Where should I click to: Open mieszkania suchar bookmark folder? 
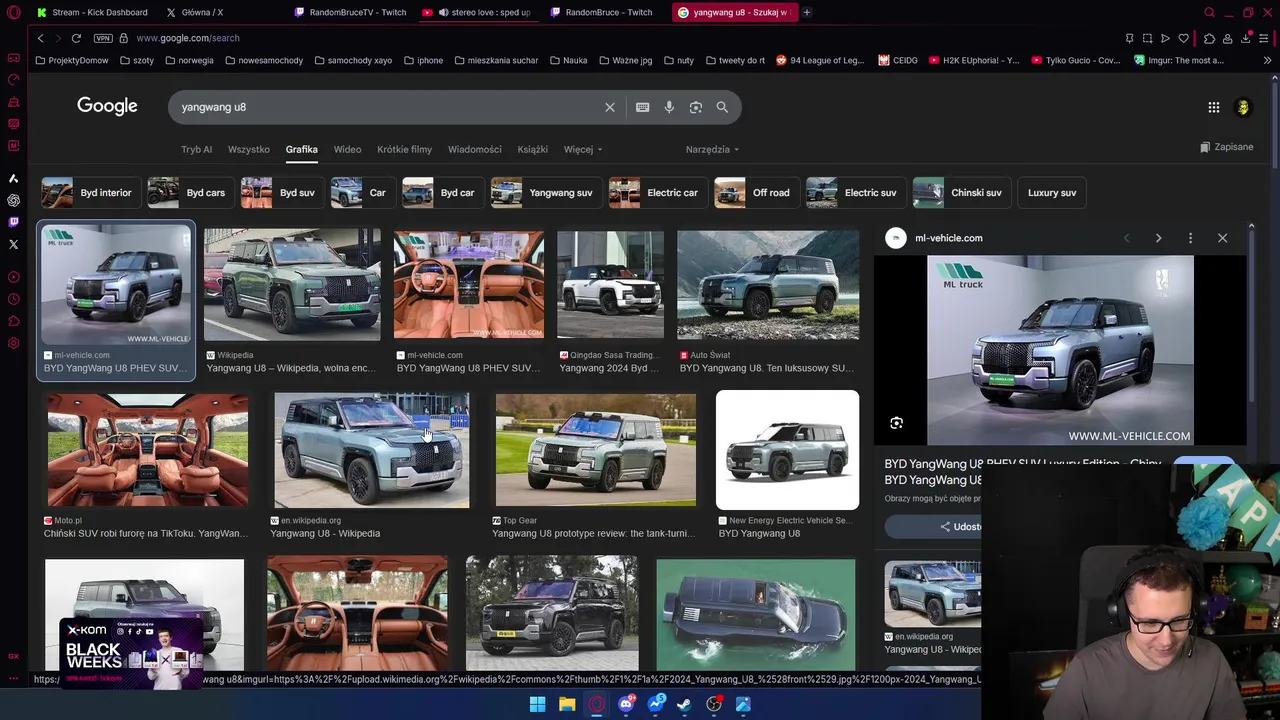point(496,60)
